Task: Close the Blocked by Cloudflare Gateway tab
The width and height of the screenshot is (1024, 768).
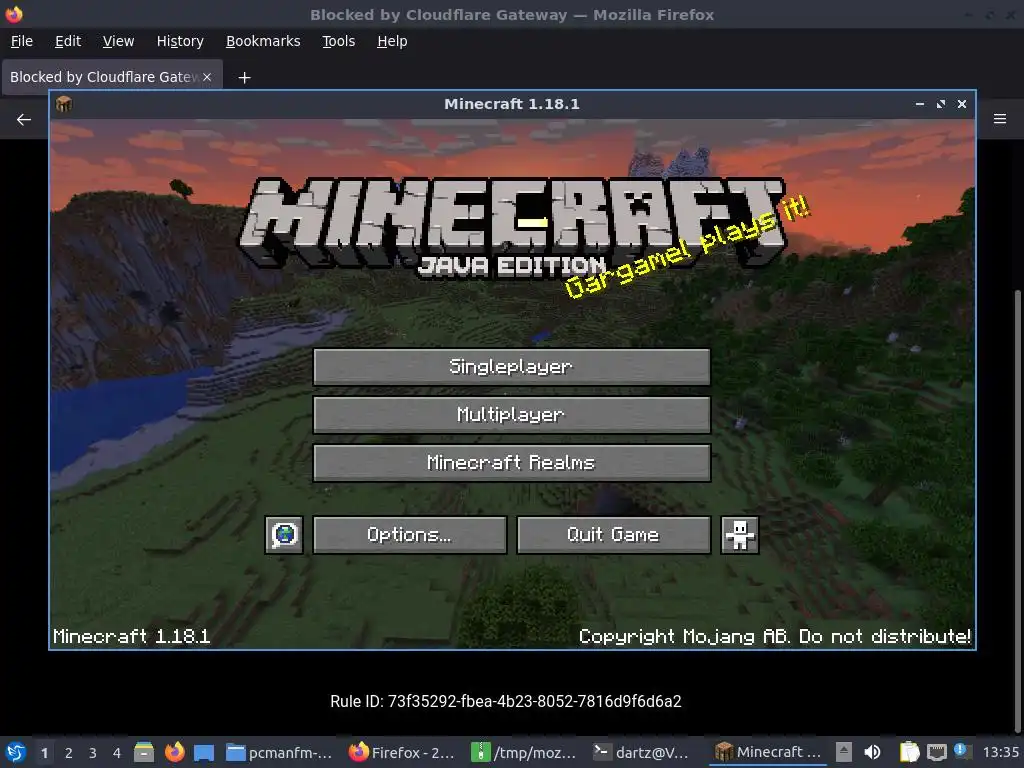Action: (x=207, y=77)
